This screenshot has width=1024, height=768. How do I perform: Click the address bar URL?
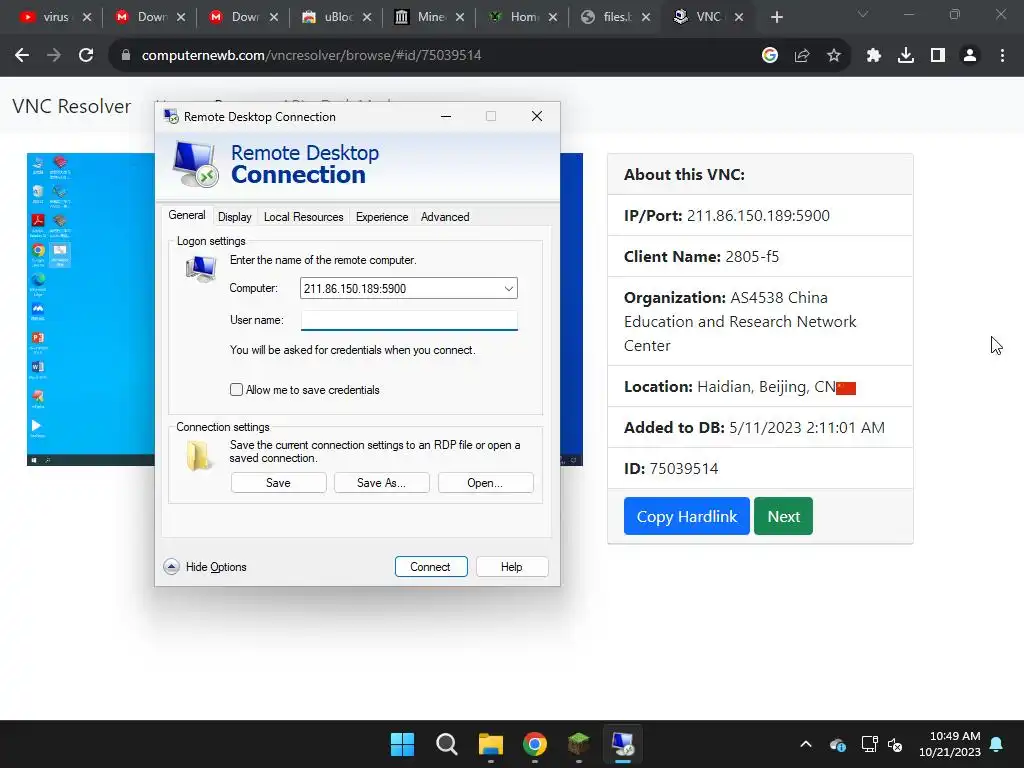pyautogui.click(x=311, y=56)
